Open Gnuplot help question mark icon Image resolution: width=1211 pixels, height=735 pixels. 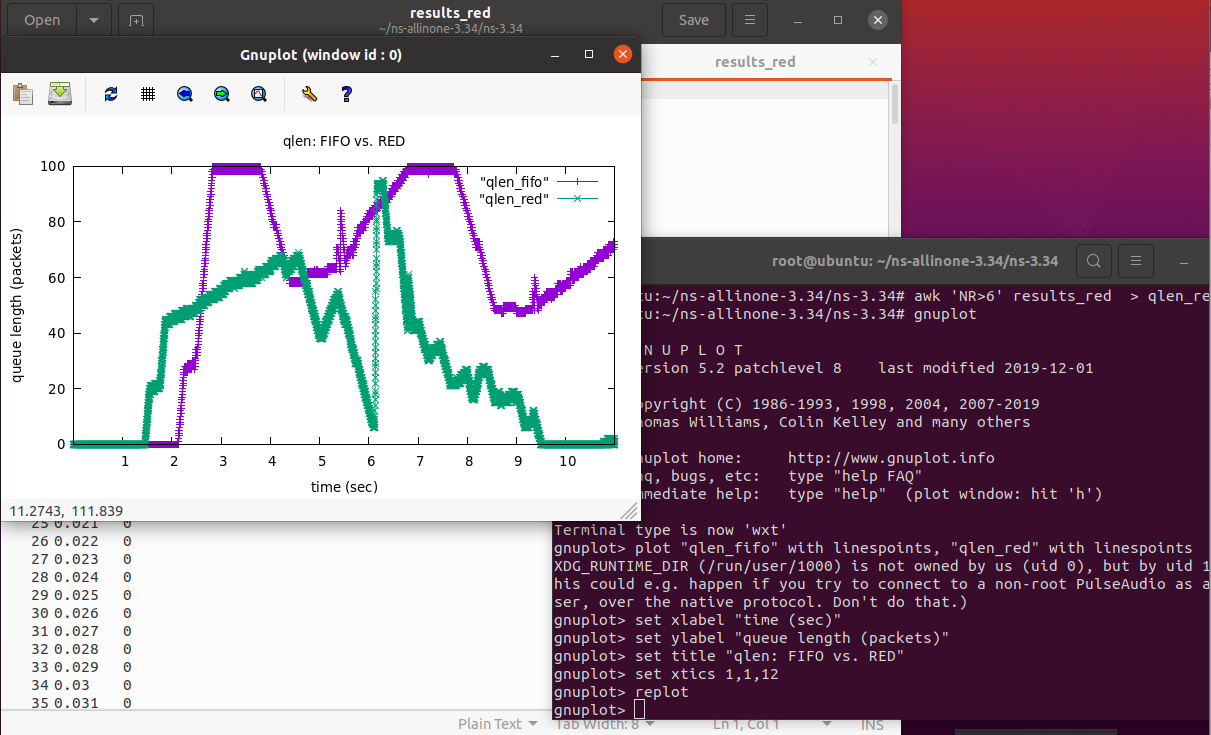click(x=346, y=94)
